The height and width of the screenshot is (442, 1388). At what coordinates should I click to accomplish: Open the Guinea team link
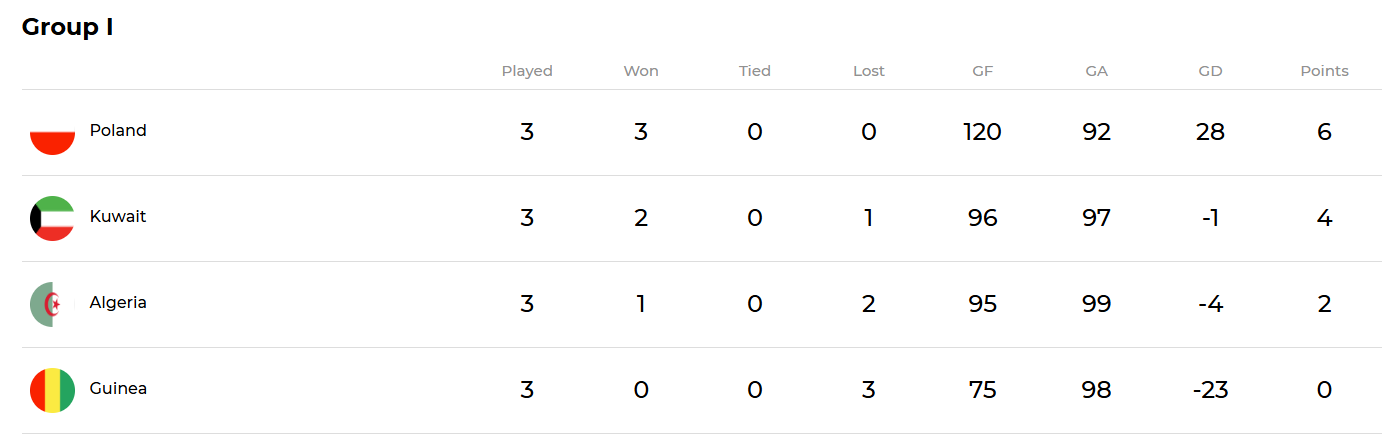coord(118,389)
